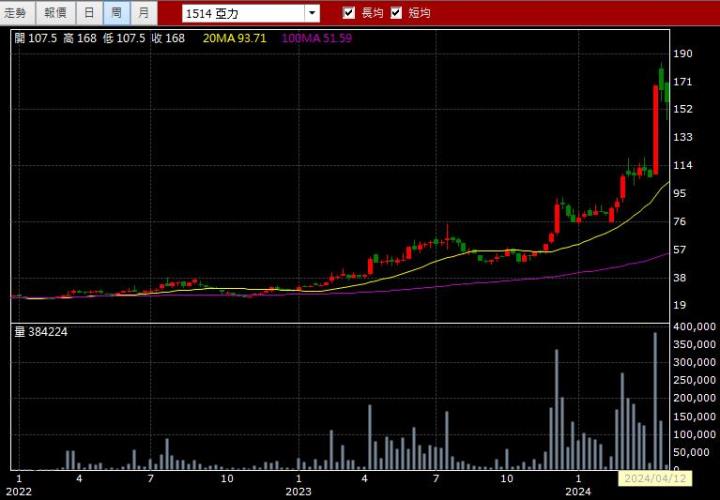The width and height of the screenshot is (720, 500).
Task: Click the 1514 亞力 stock symbol field
Action: click(x=243, y=13)
